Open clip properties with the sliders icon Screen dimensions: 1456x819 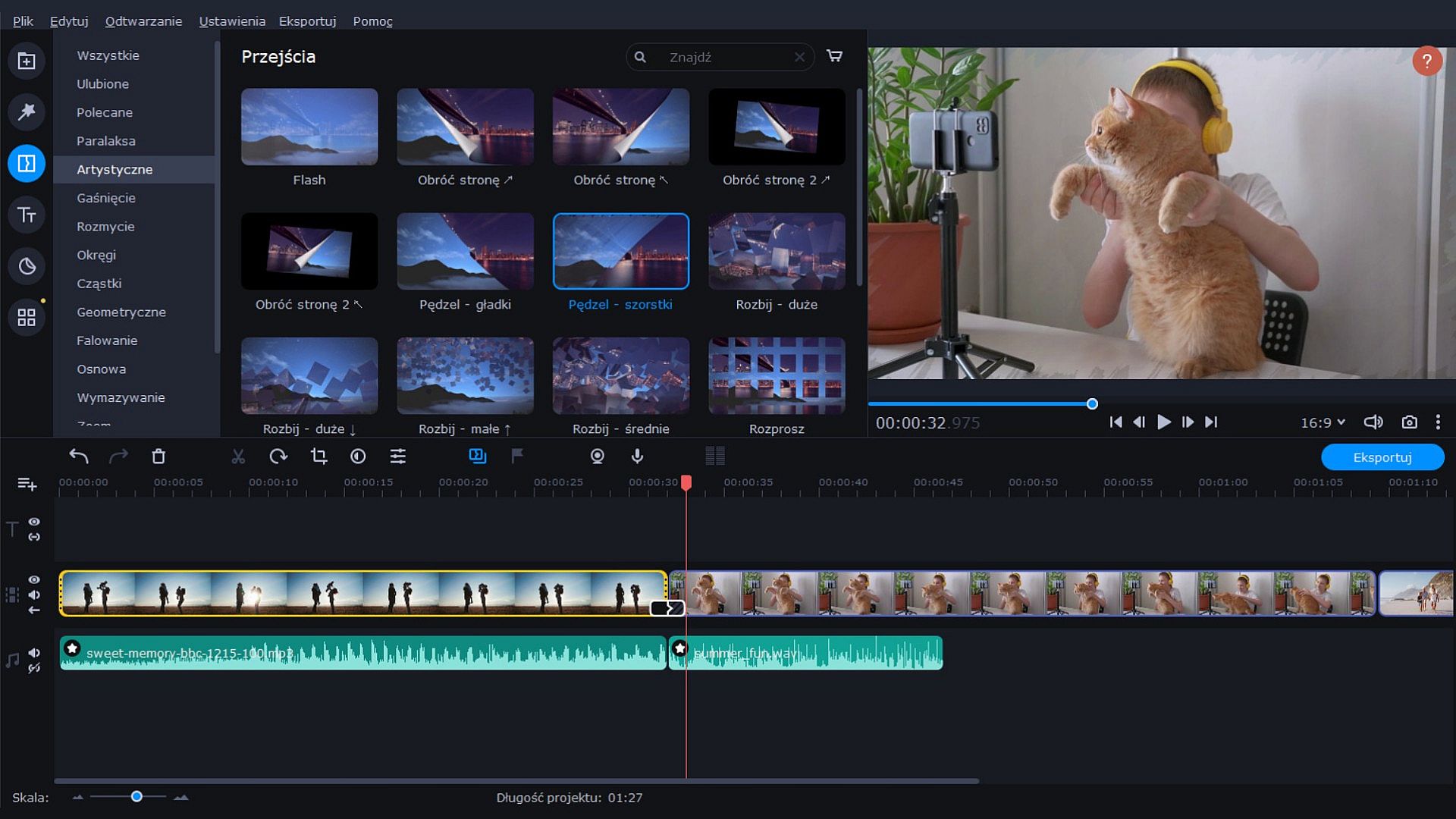398,457
